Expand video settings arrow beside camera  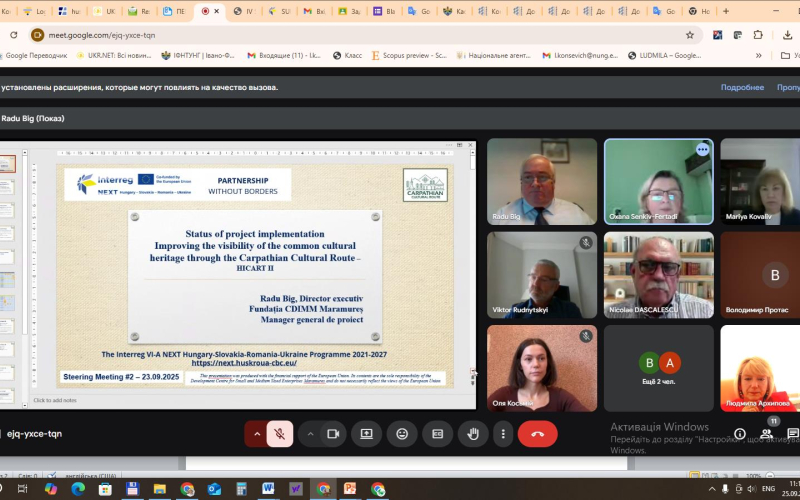point(310,434)
